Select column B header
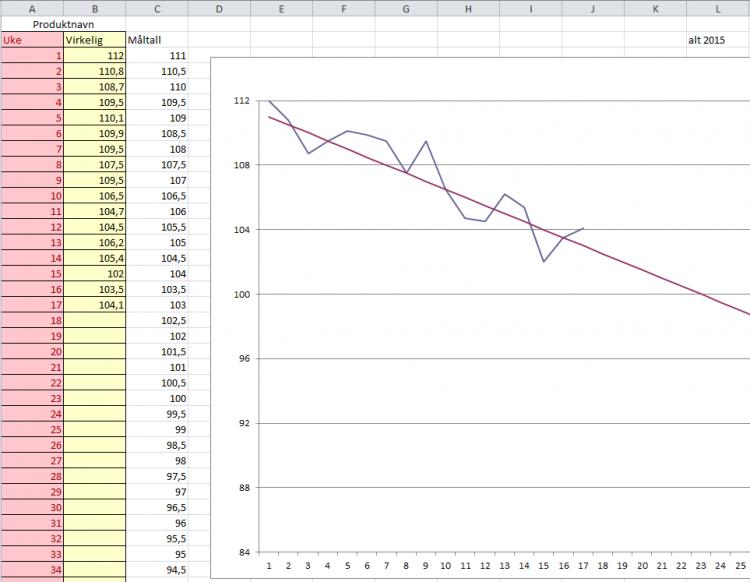The image size is (750, 582). coord(95,9)
